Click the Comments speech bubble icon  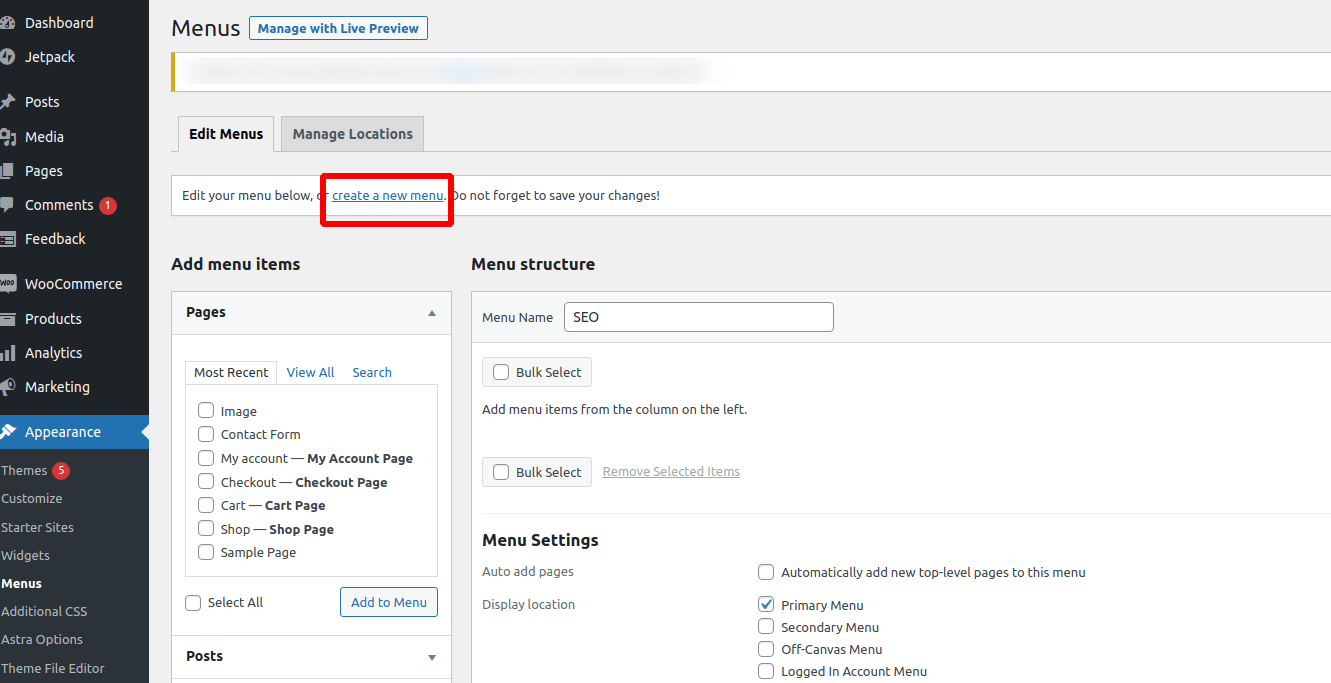pyautogui.click(x=7, y=205)
